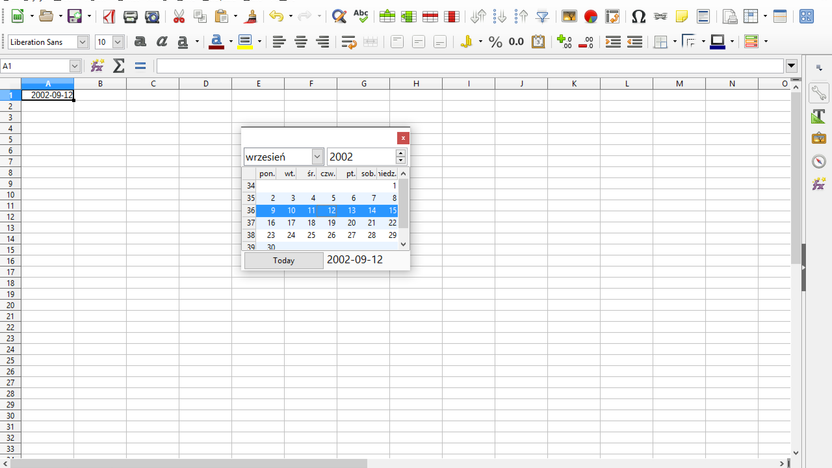The height and width of the screenshot is (468, 832).
Task: Select row 10 header
Action: tap(11, 195)
